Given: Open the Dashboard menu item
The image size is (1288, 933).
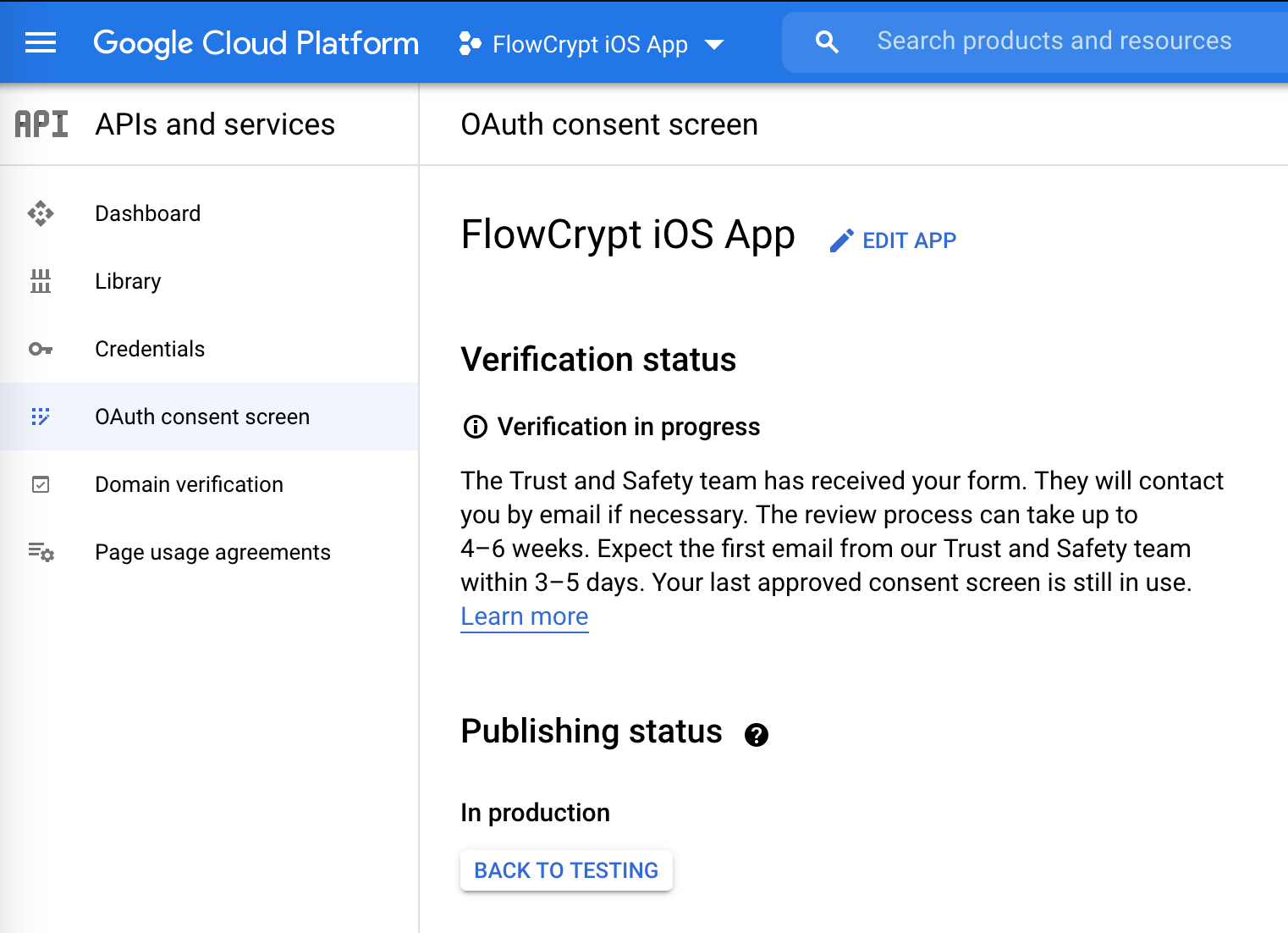Looking at the screenshot, I should 148,213.
